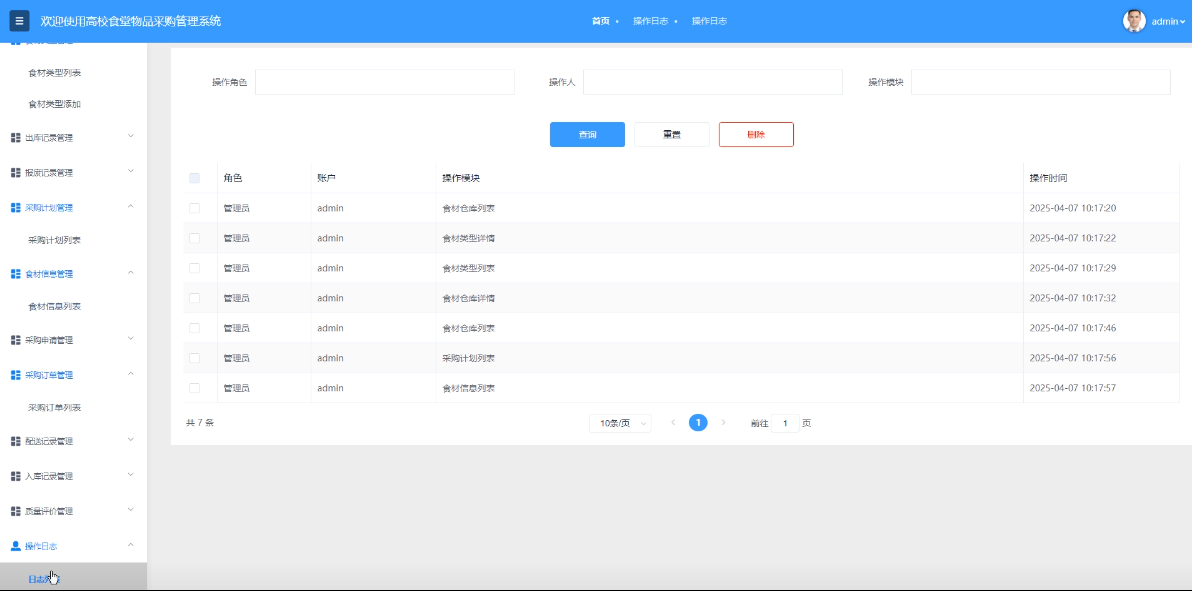Check the 食材信息列表 row checkbox
The image size is (1192, 591).
tap(195, 388)
